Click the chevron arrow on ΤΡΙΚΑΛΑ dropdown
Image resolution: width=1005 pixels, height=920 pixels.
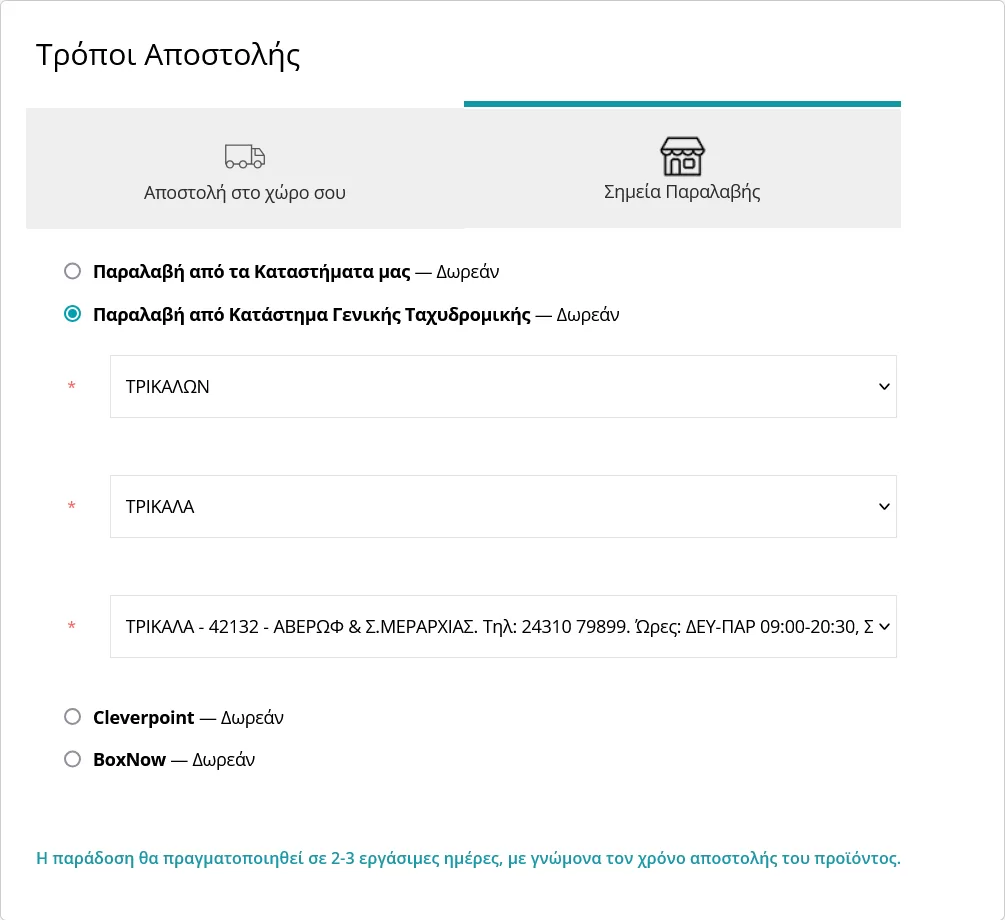[883, 506]
